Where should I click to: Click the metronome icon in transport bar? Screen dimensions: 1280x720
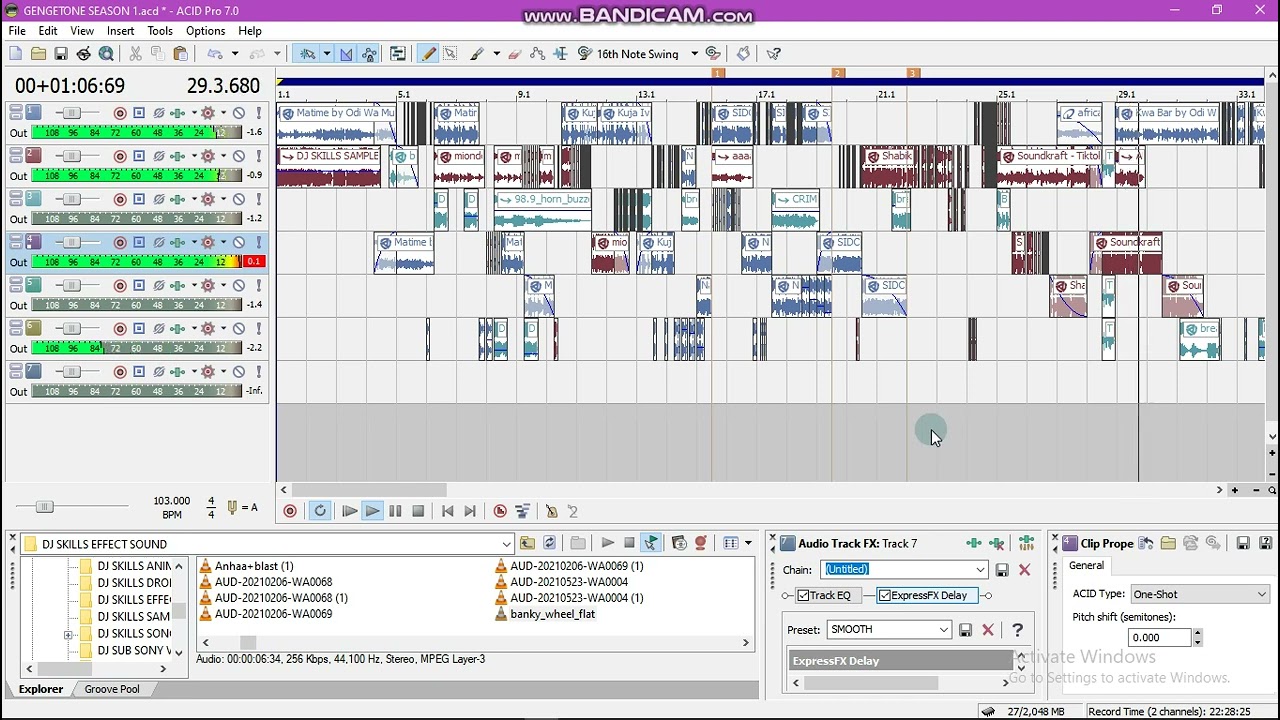pos(551,511)
